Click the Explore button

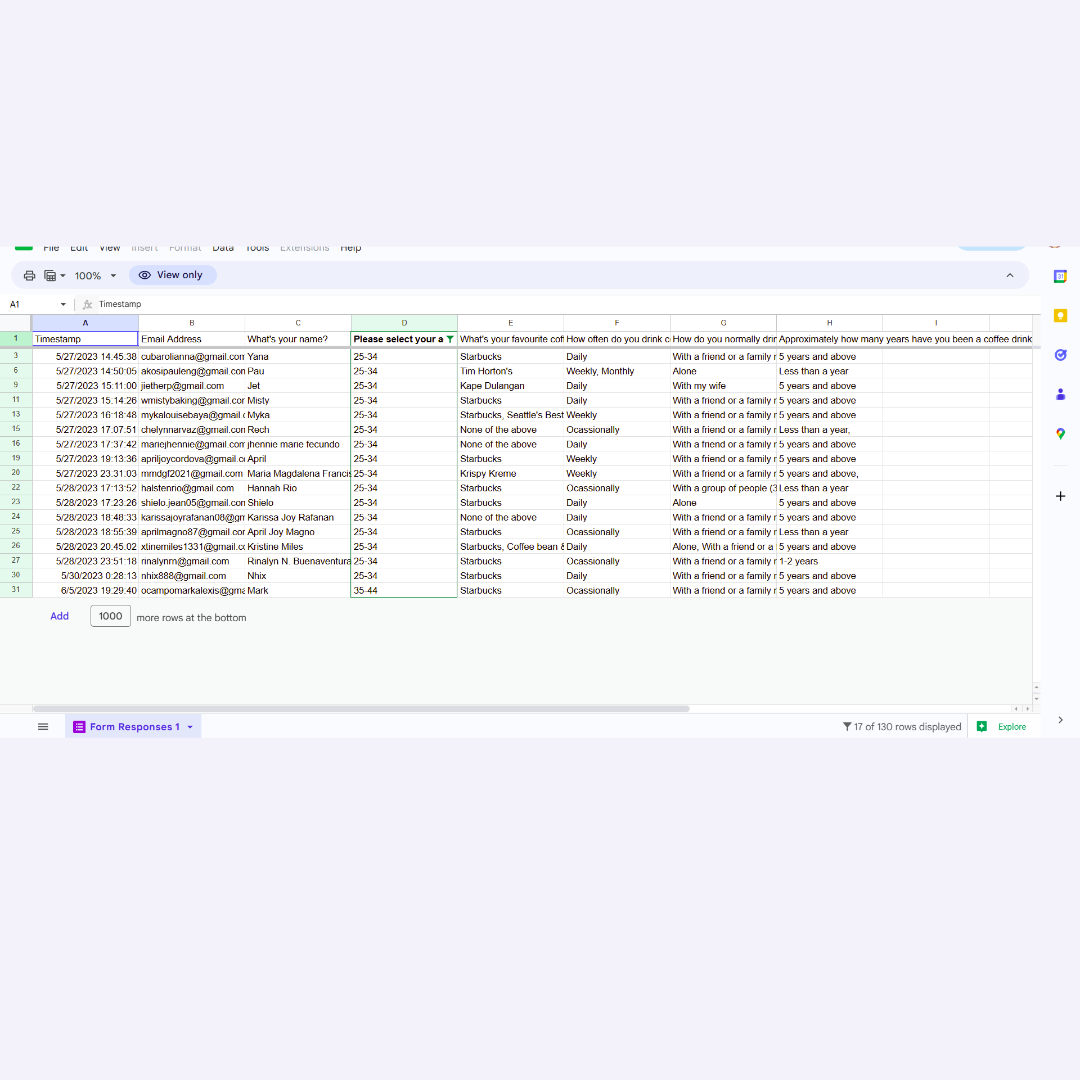pyautogui.click(x=1002, y=727)
